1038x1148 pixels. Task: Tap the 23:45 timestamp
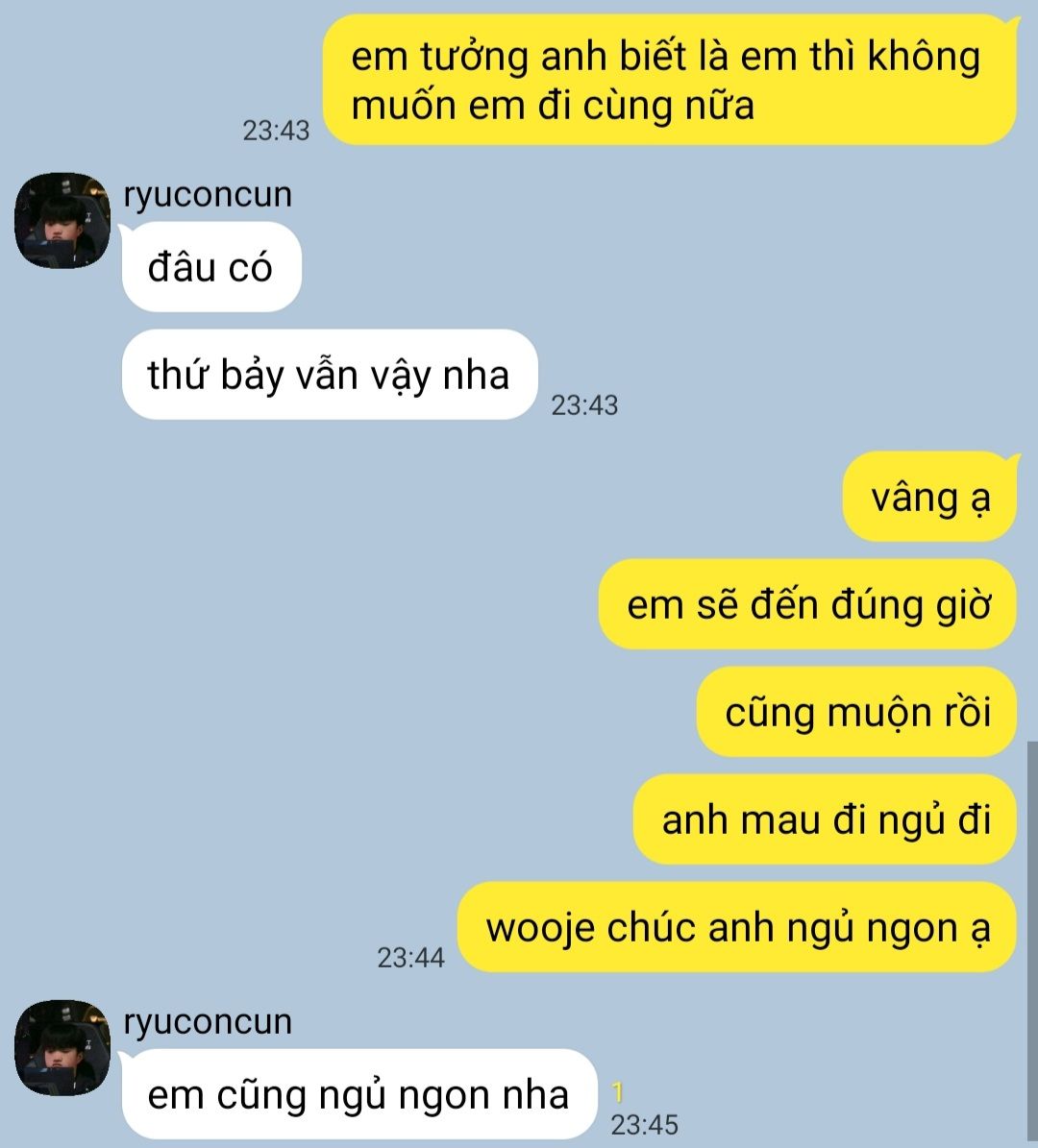click(x=645, y=1125)
